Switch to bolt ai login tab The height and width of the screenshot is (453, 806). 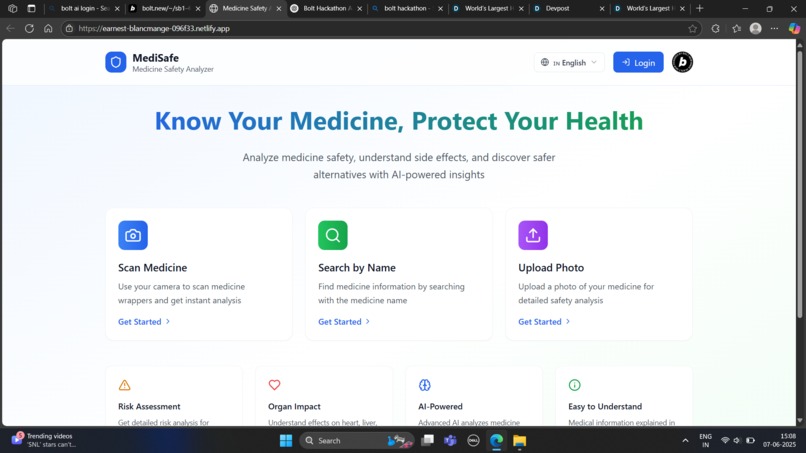click(85, 8)
